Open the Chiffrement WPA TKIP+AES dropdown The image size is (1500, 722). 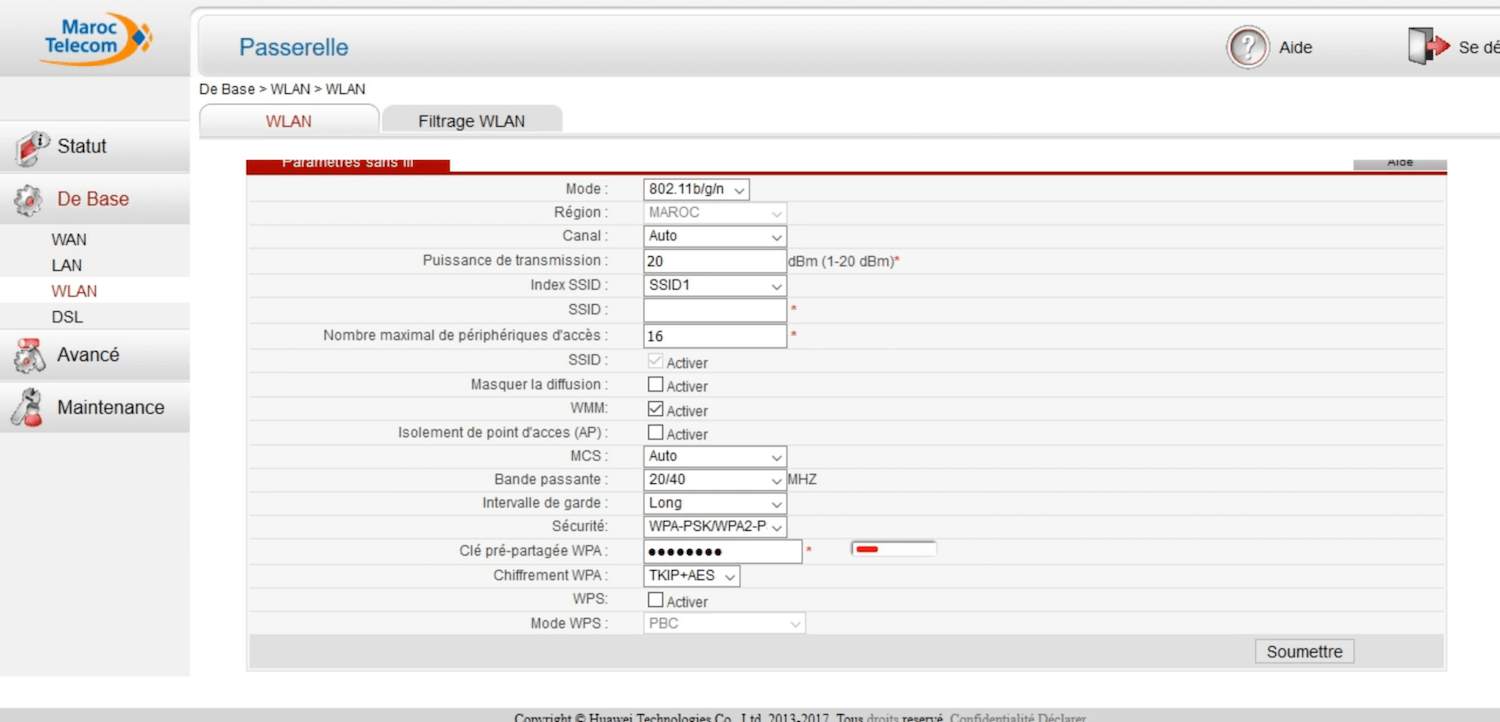[691, 576]
